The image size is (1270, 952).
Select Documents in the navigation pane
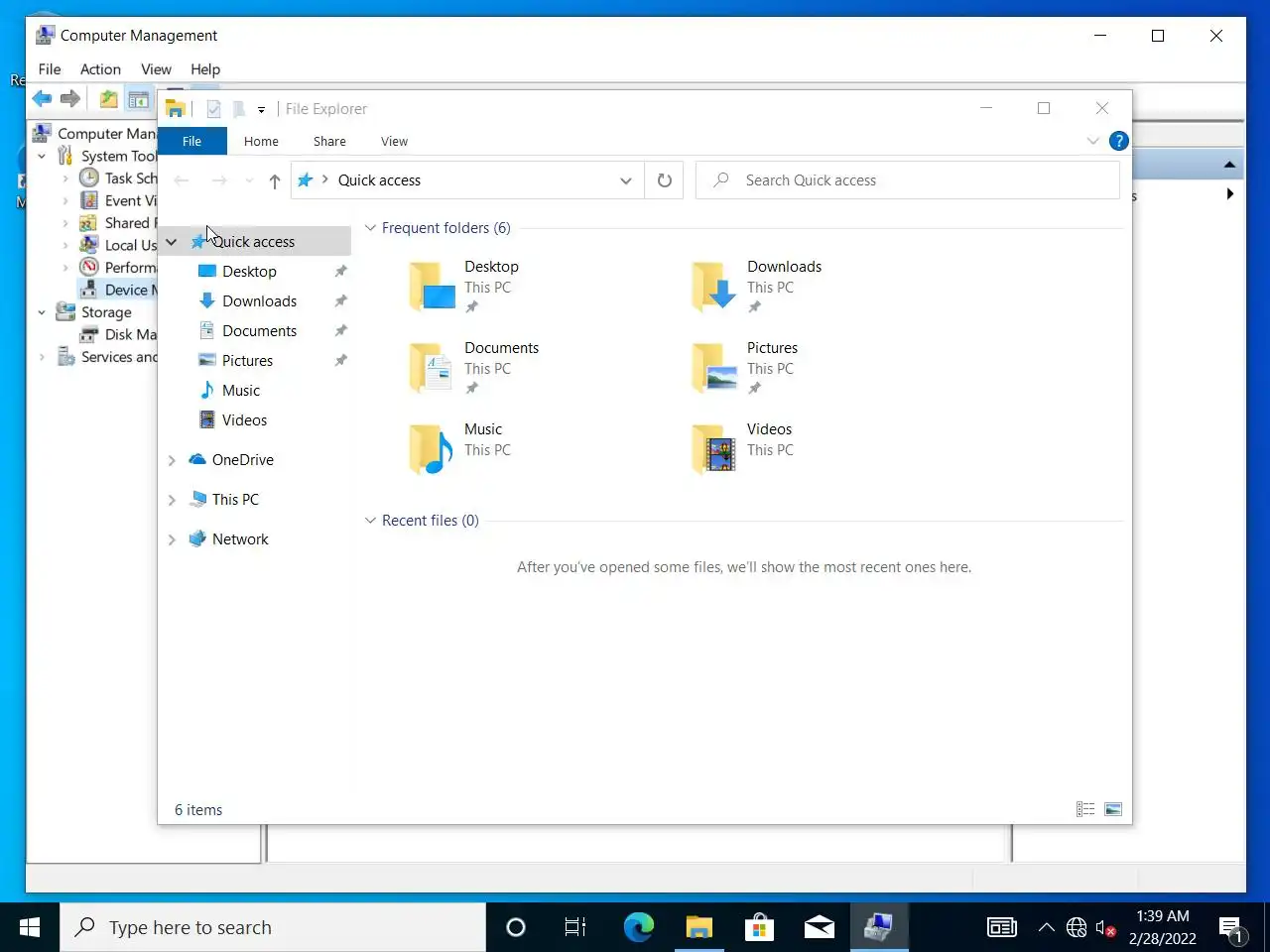(259, 331)
